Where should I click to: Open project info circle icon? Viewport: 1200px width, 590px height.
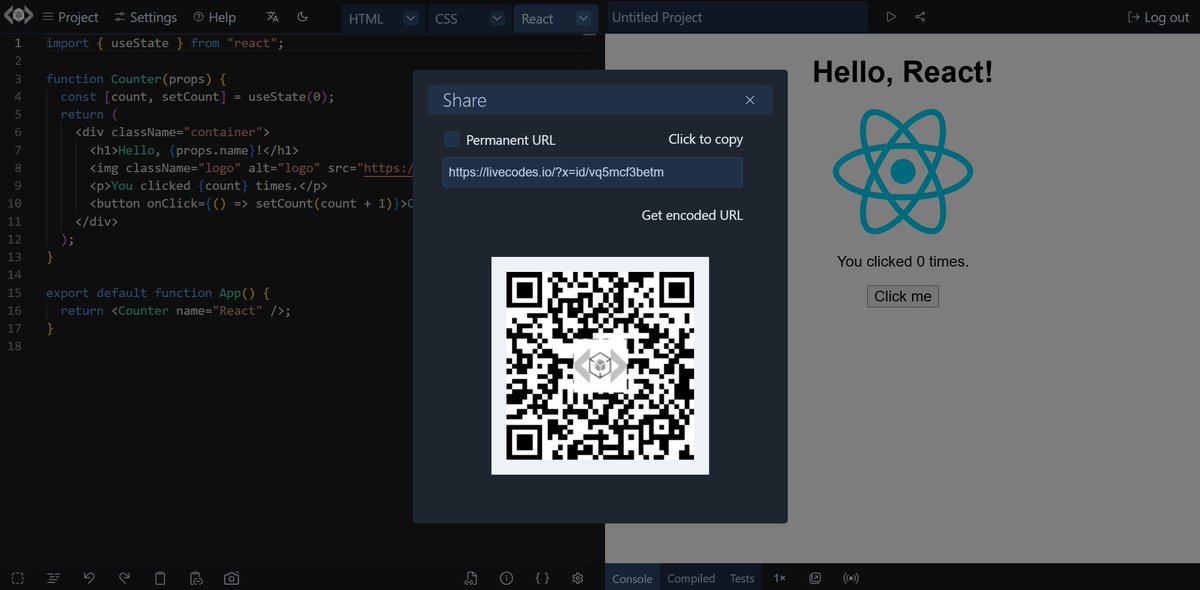(x=506, y=578)
